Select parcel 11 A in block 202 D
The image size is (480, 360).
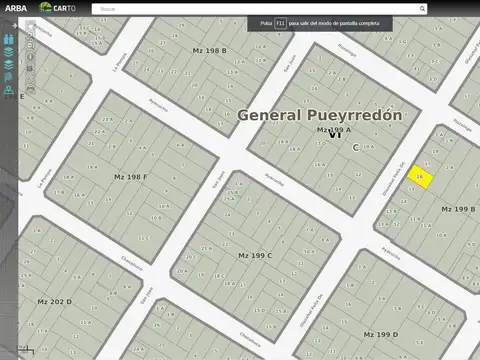[x=86, y=322]
